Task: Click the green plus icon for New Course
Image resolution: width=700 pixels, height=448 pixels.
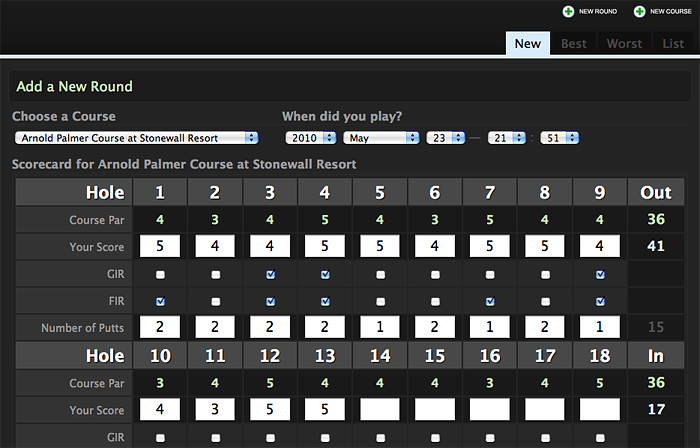Action: [639, 12]
